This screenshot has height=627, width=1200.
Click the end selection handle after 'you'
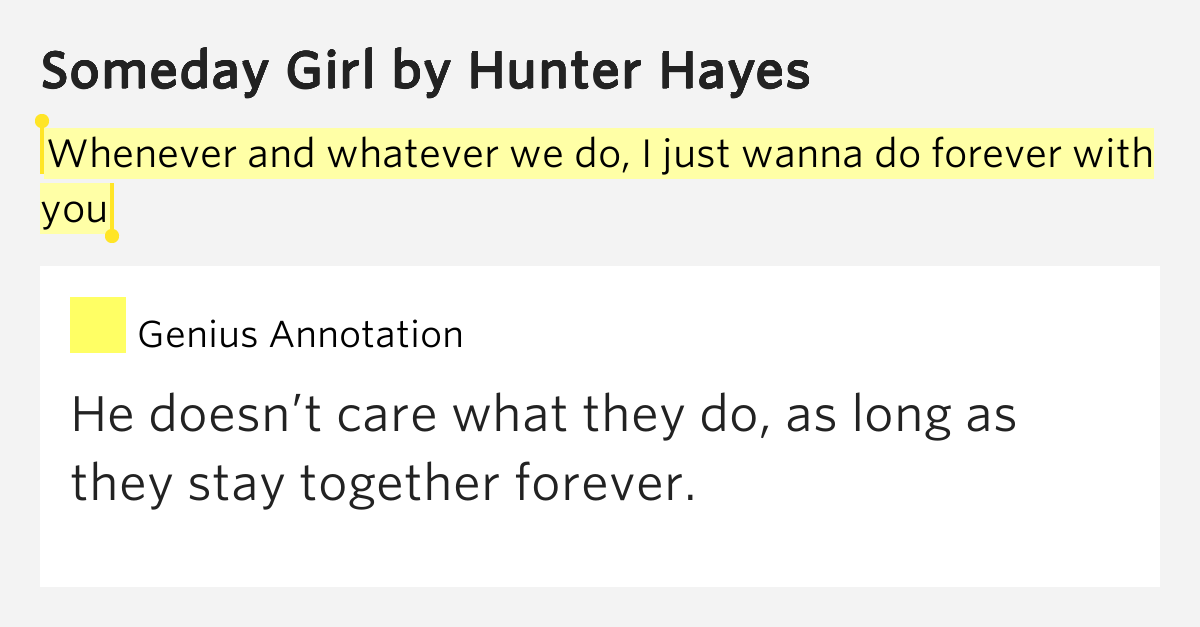(112, 236)
